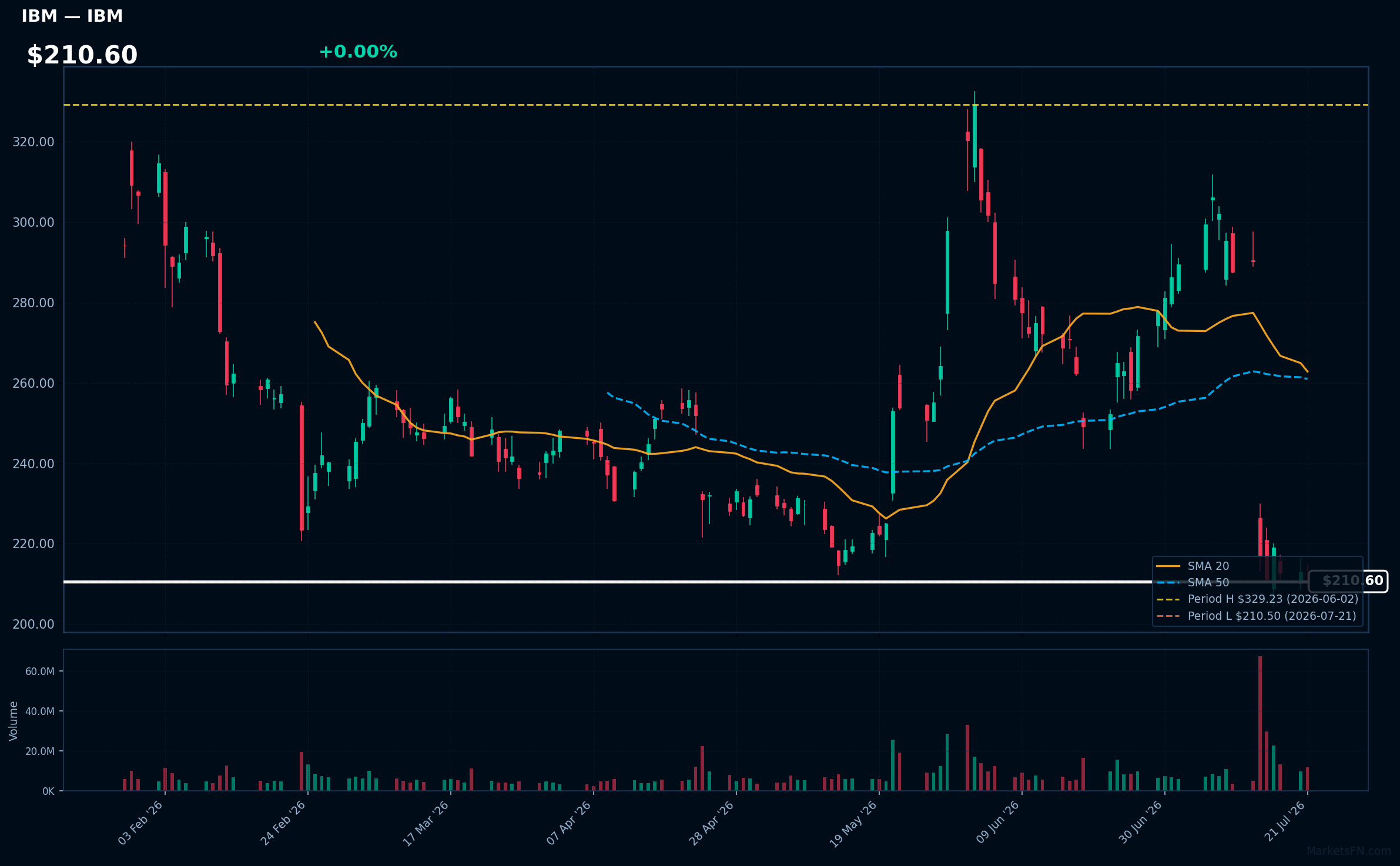Click the IBM — IBM chart title
Image resolution: width=1400 pixels, height=866 pixels.
(72, 16)
